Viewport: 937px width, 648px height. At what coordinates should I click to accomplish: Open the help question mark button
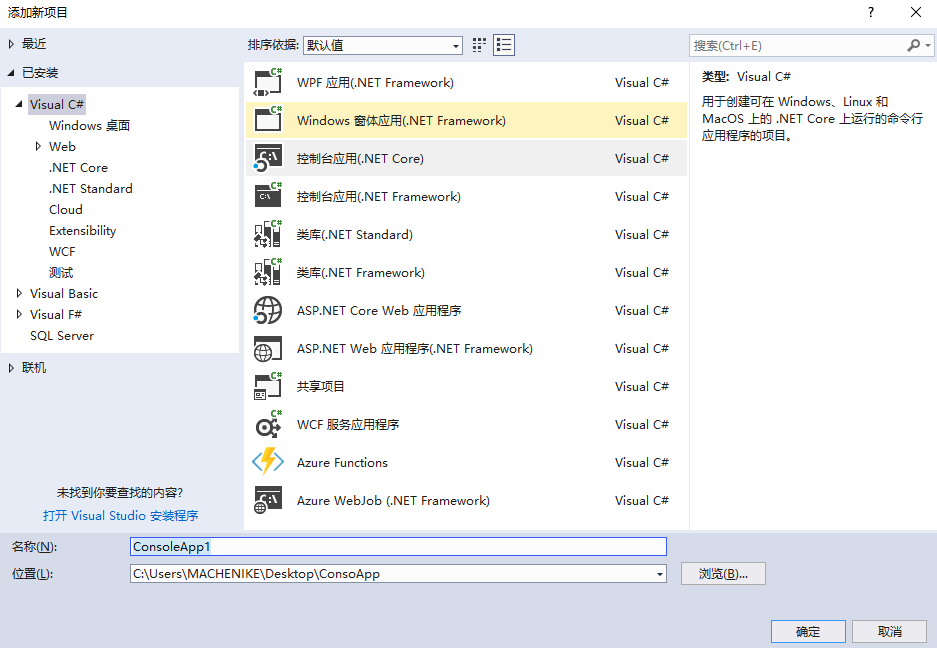[871, 12]
